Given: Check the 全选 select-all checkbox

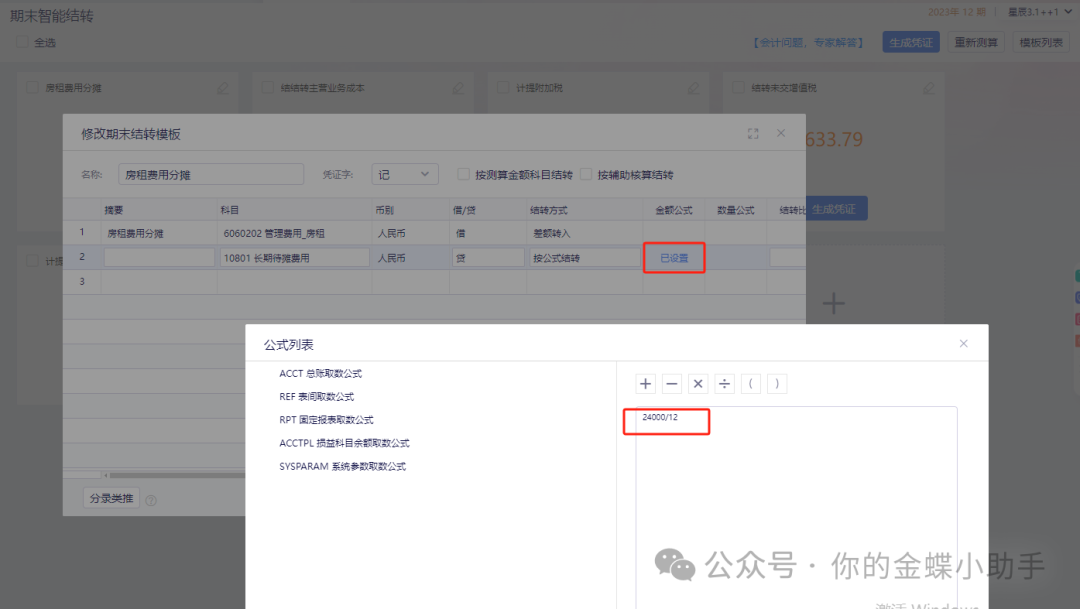Looking at the screenshot, I should 22,43.
